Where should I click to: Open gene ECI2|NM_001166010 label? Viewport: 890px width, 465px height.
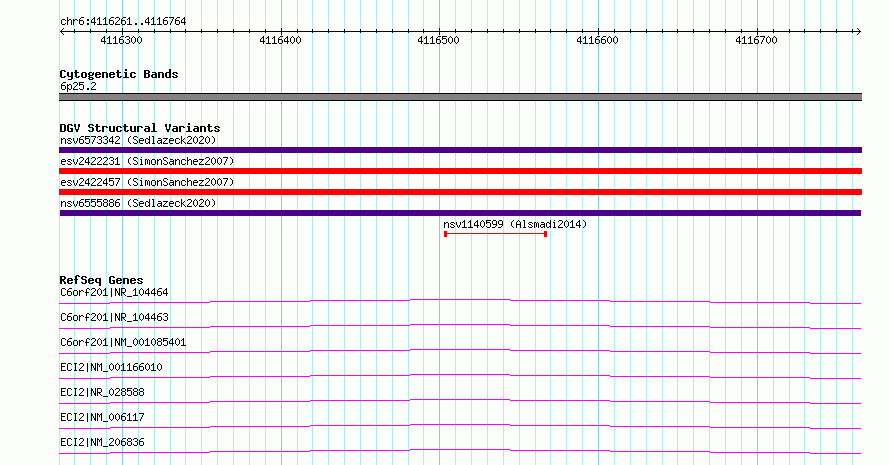pyautogui.click(x=111, y=367)
